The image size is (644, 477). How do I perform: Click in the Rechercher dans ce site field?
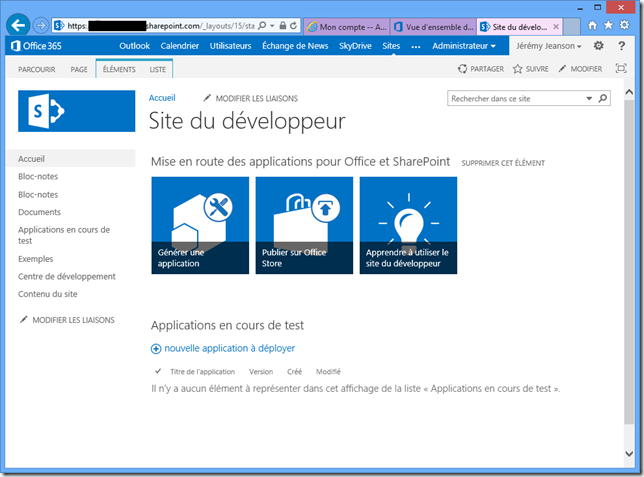(516, 98)
